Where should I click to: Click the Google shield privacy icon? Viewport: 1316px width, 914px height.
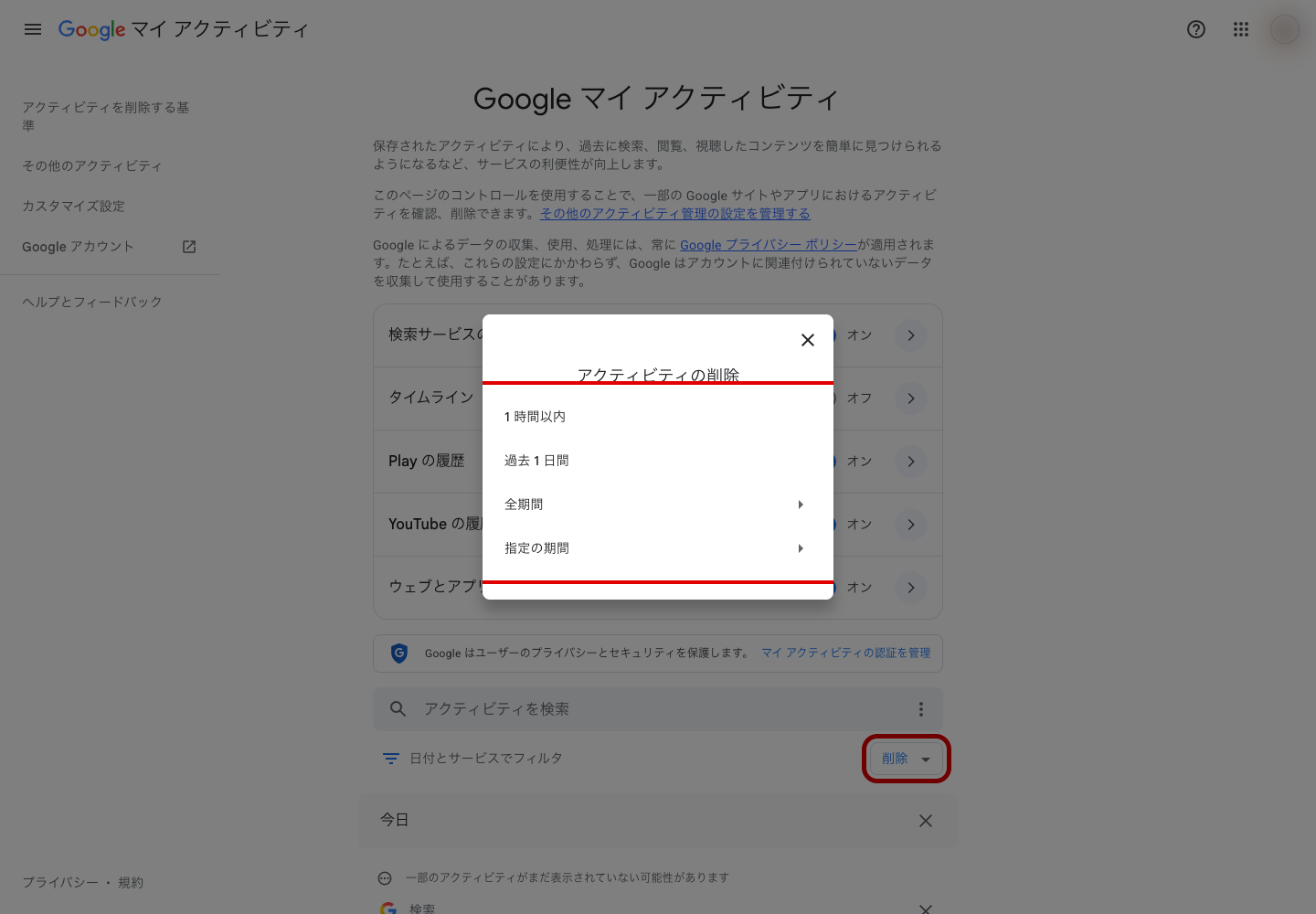tap(399, 653)
